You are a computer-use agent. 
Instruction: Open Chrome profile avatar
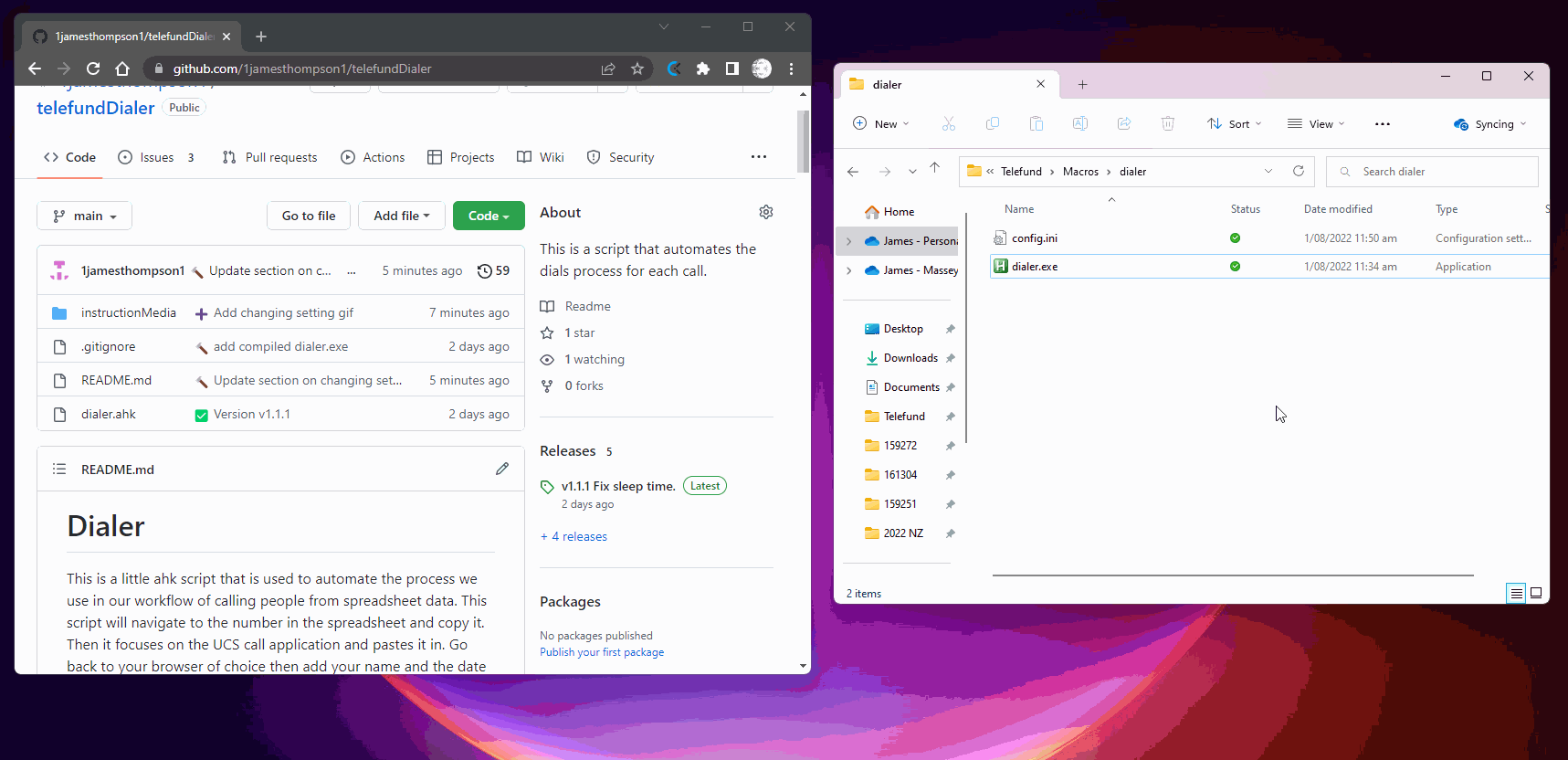coord(762,69)
